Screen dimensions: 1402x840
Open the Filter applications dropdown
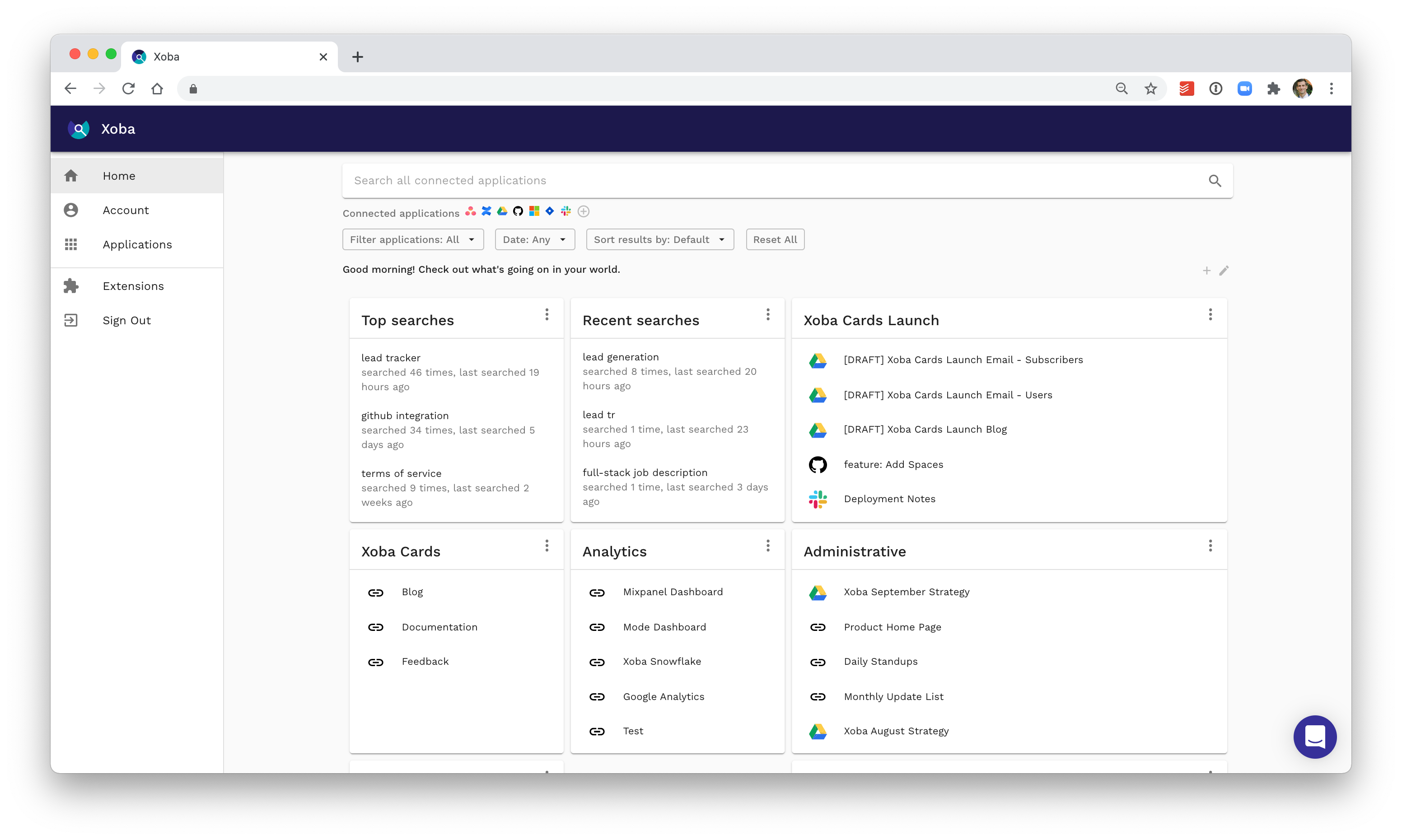tap(413, 239)
